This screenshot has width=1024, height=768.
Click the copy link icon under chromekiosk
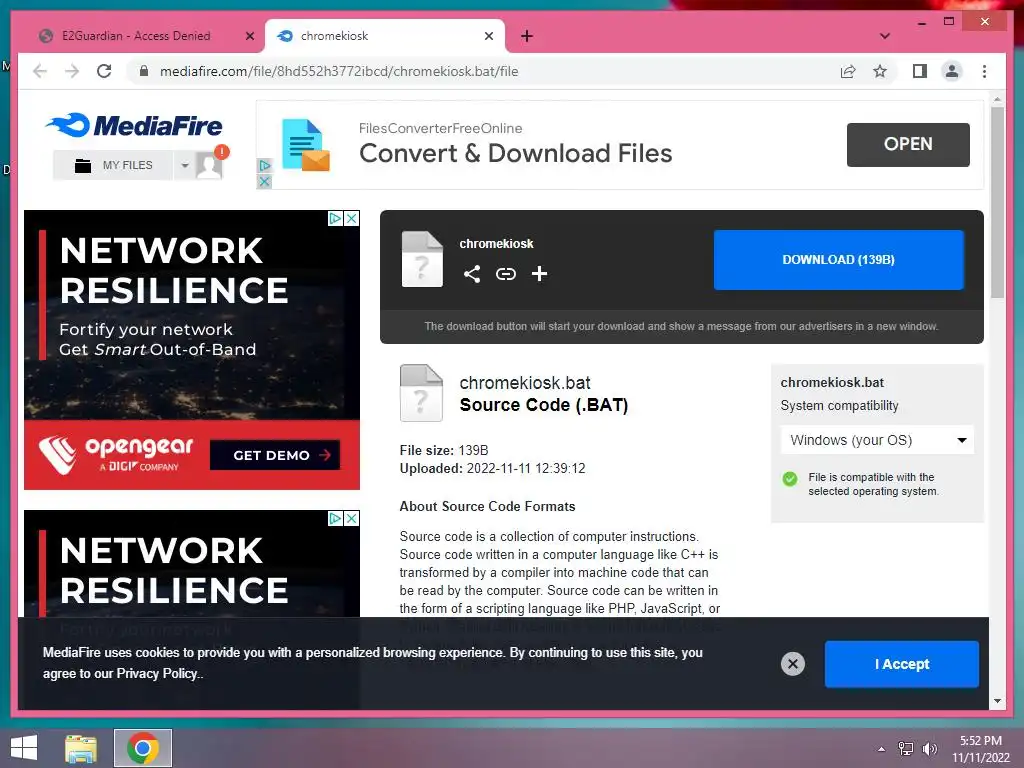[505, 274]
